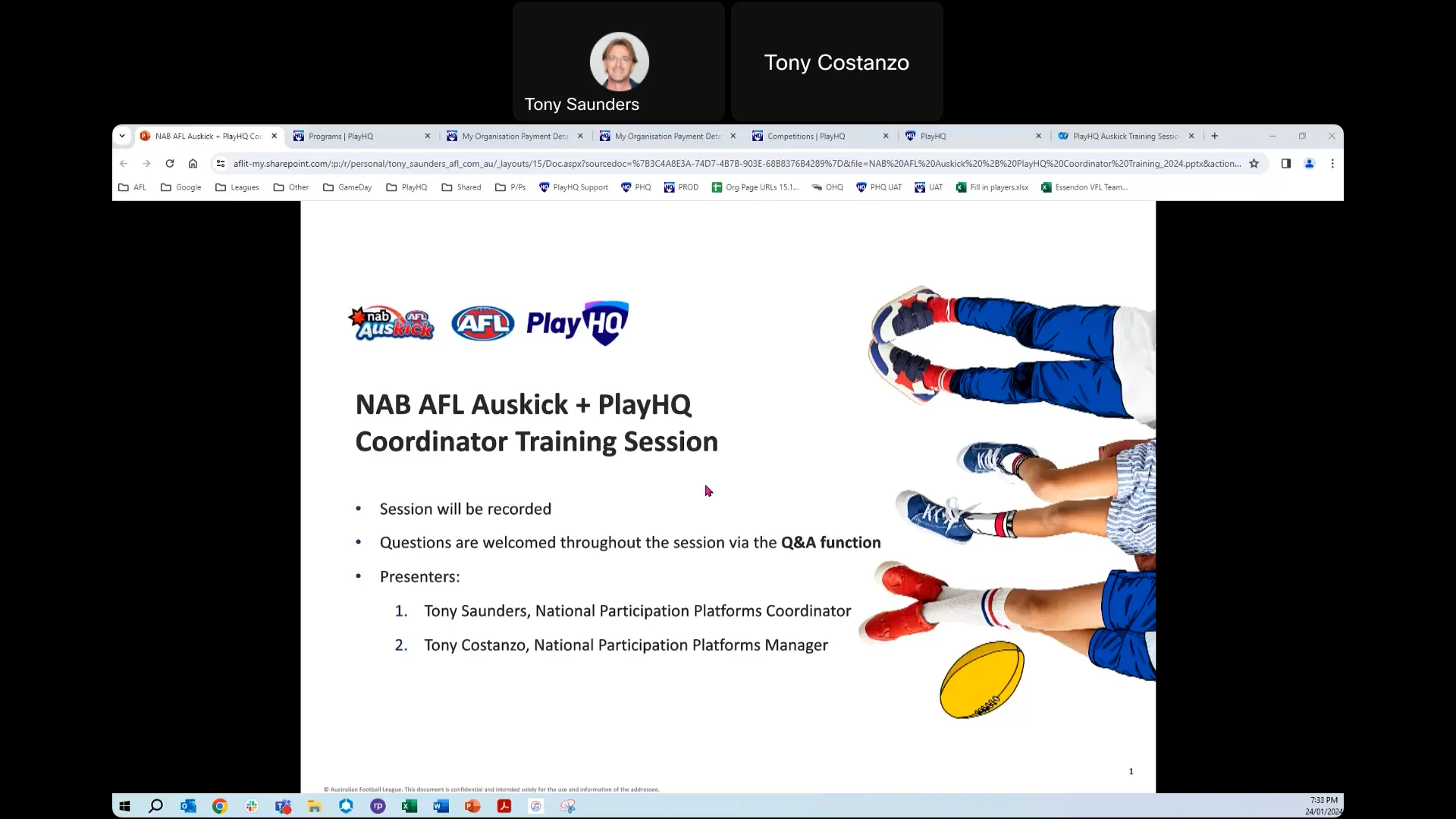Screen dimensions: 1456x819
Task: Open the side panel icon
Action: (1286, 164)
